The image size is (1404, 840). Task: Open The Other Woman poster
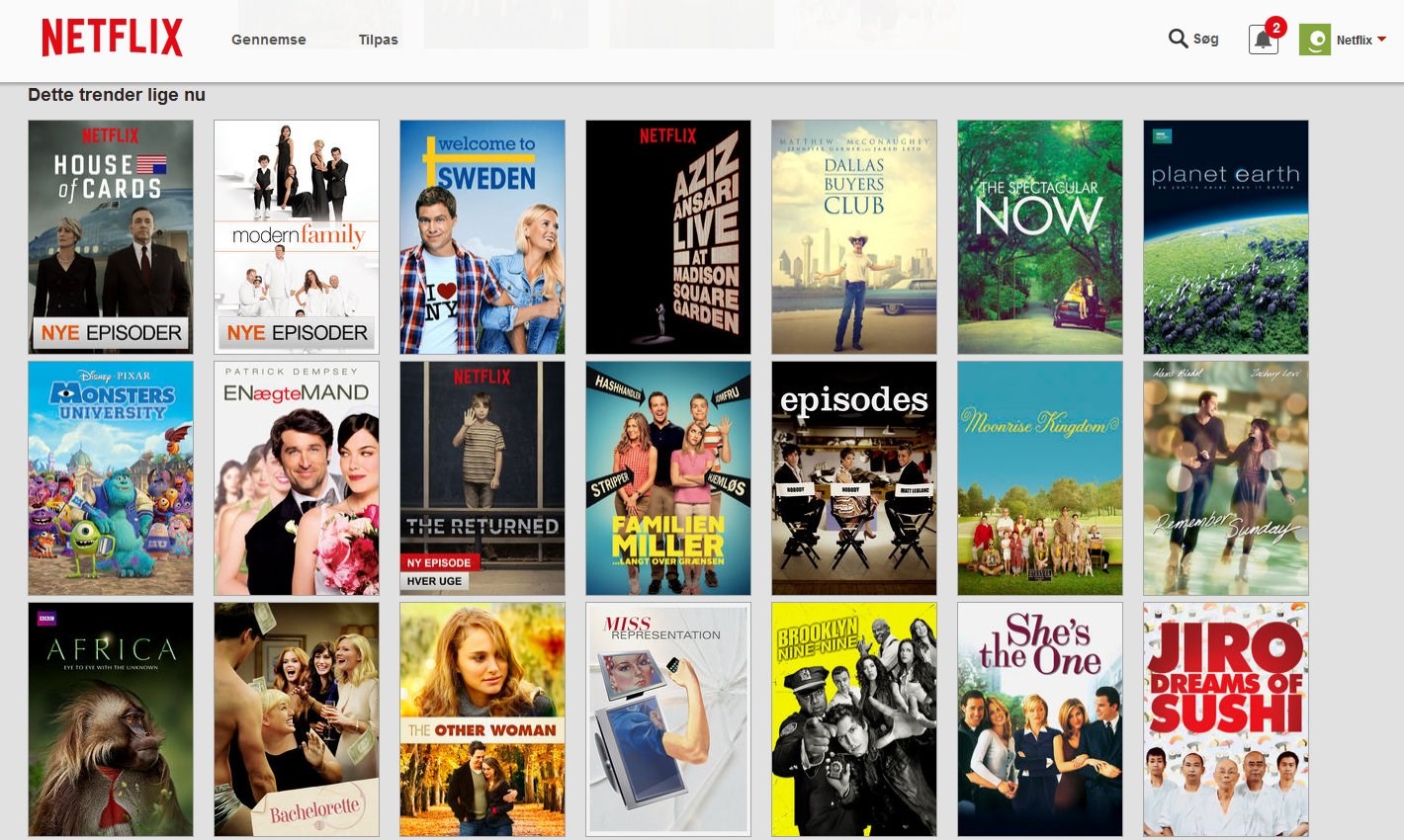483,719
